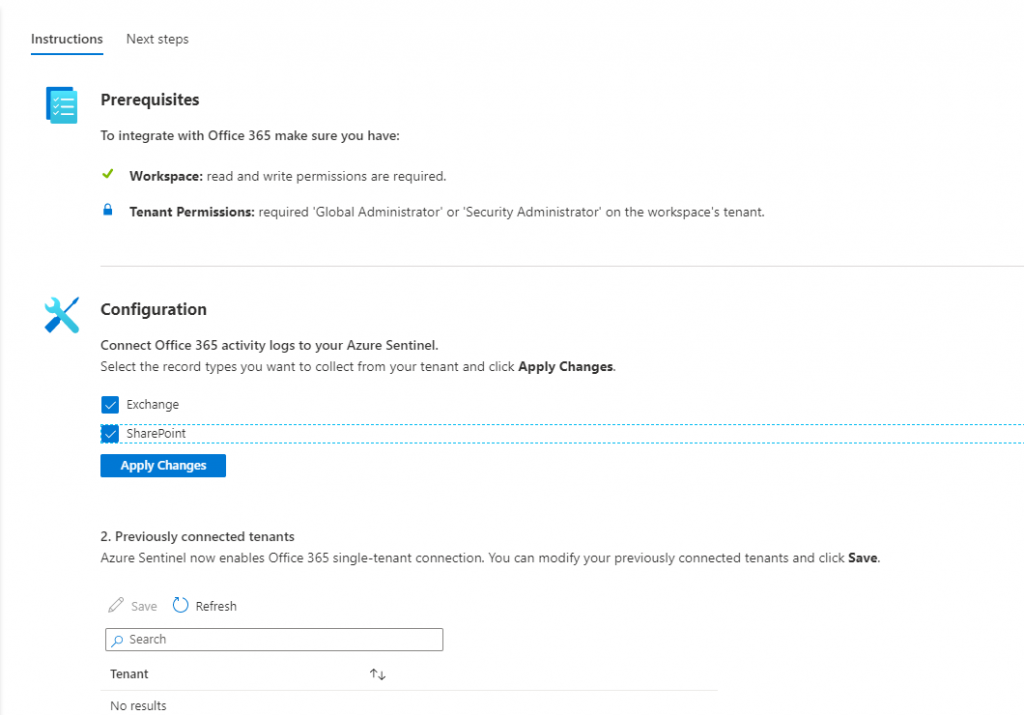
Task: Click the Refresh circular arrow icon
Action: pos(180,605)
